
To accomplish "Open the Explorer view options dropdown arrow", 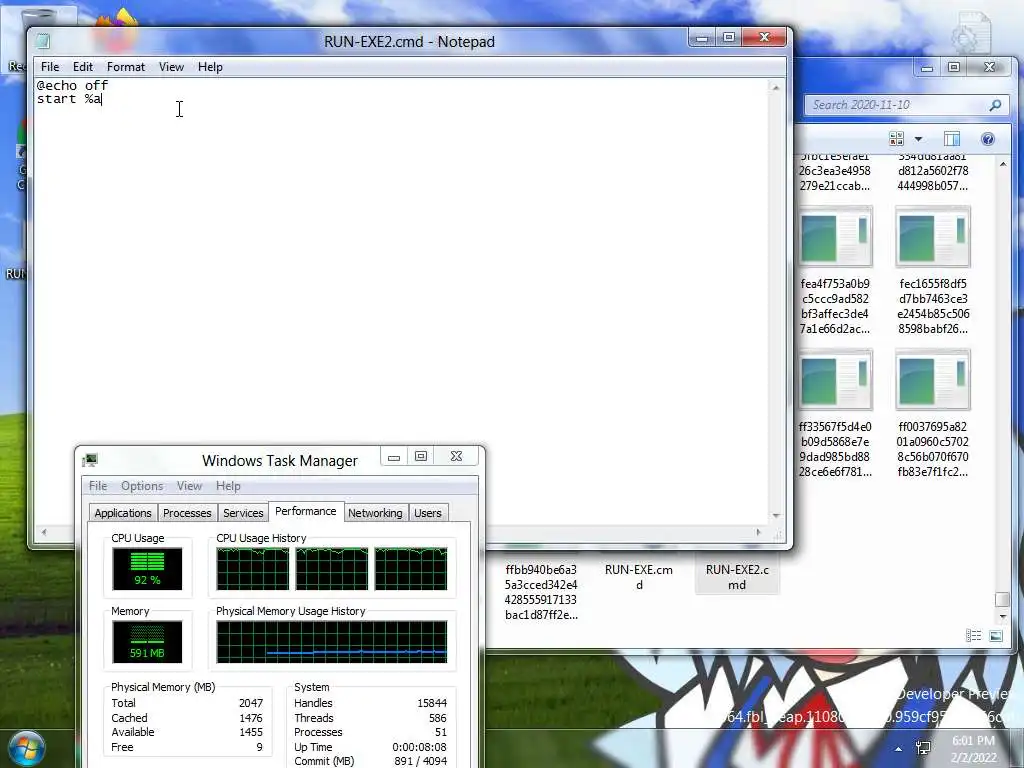I will [918, 139].
